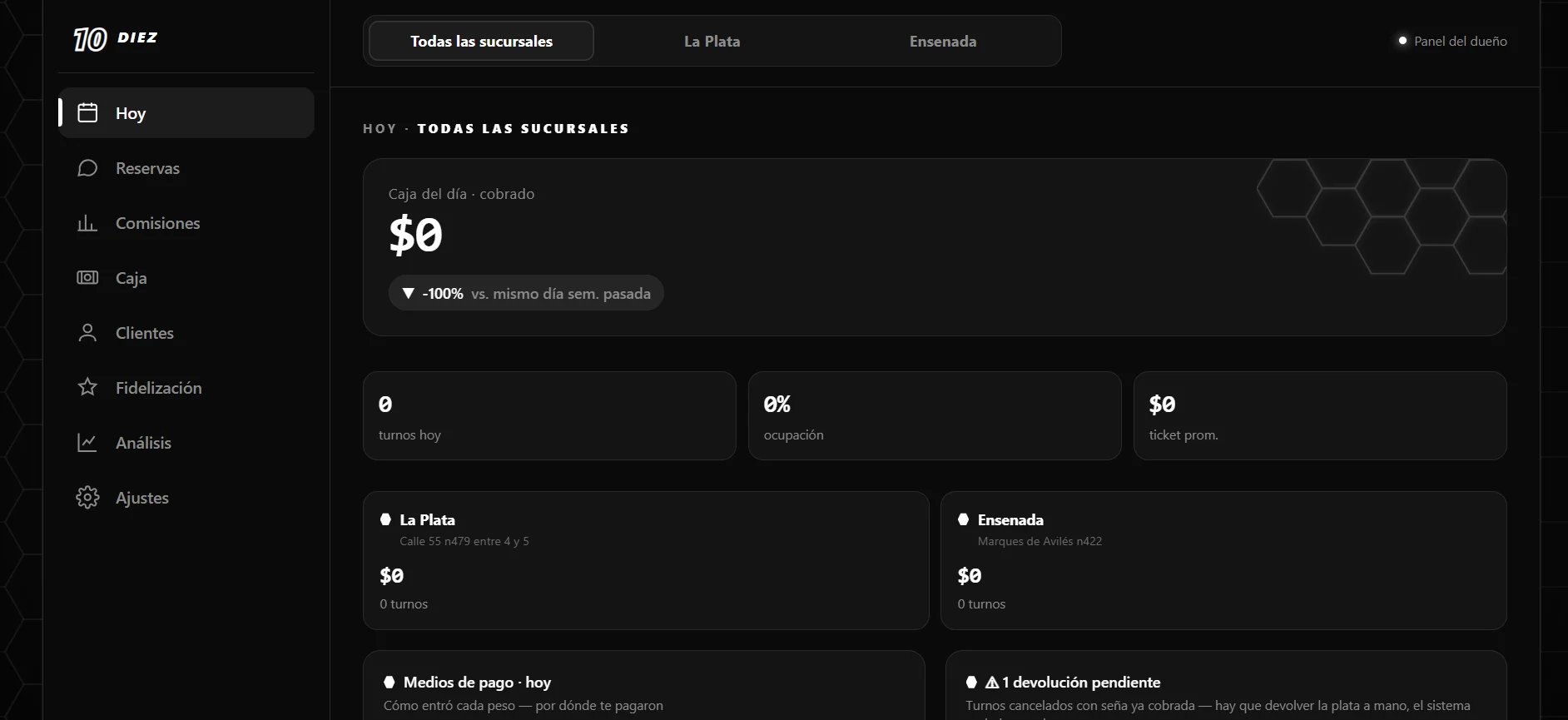Open the Ensenada branch card
The height and width of the screenshot is (720, 1568).
1223,560
